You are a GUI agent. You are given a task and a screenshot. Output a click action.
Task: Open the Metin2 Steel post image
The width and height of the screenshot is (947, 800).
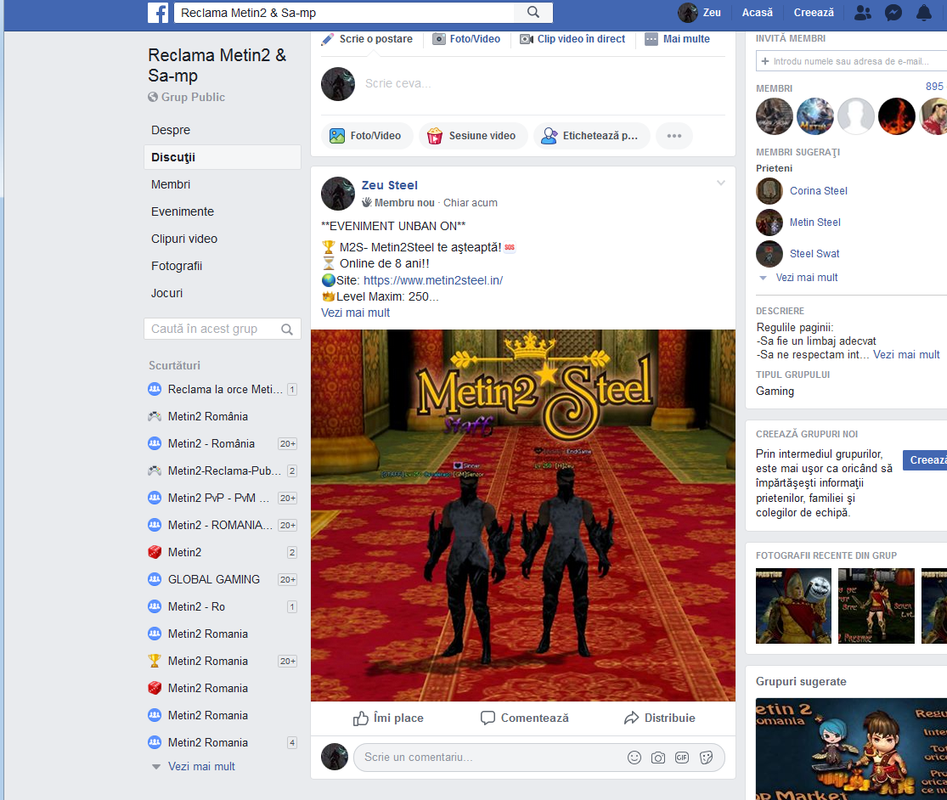coord(523,516)
